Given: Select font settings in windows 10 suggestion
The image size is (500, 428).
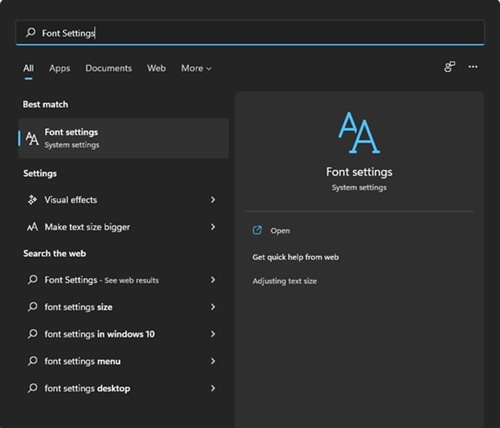Looking at the screenshot, I should pos(123,334).
